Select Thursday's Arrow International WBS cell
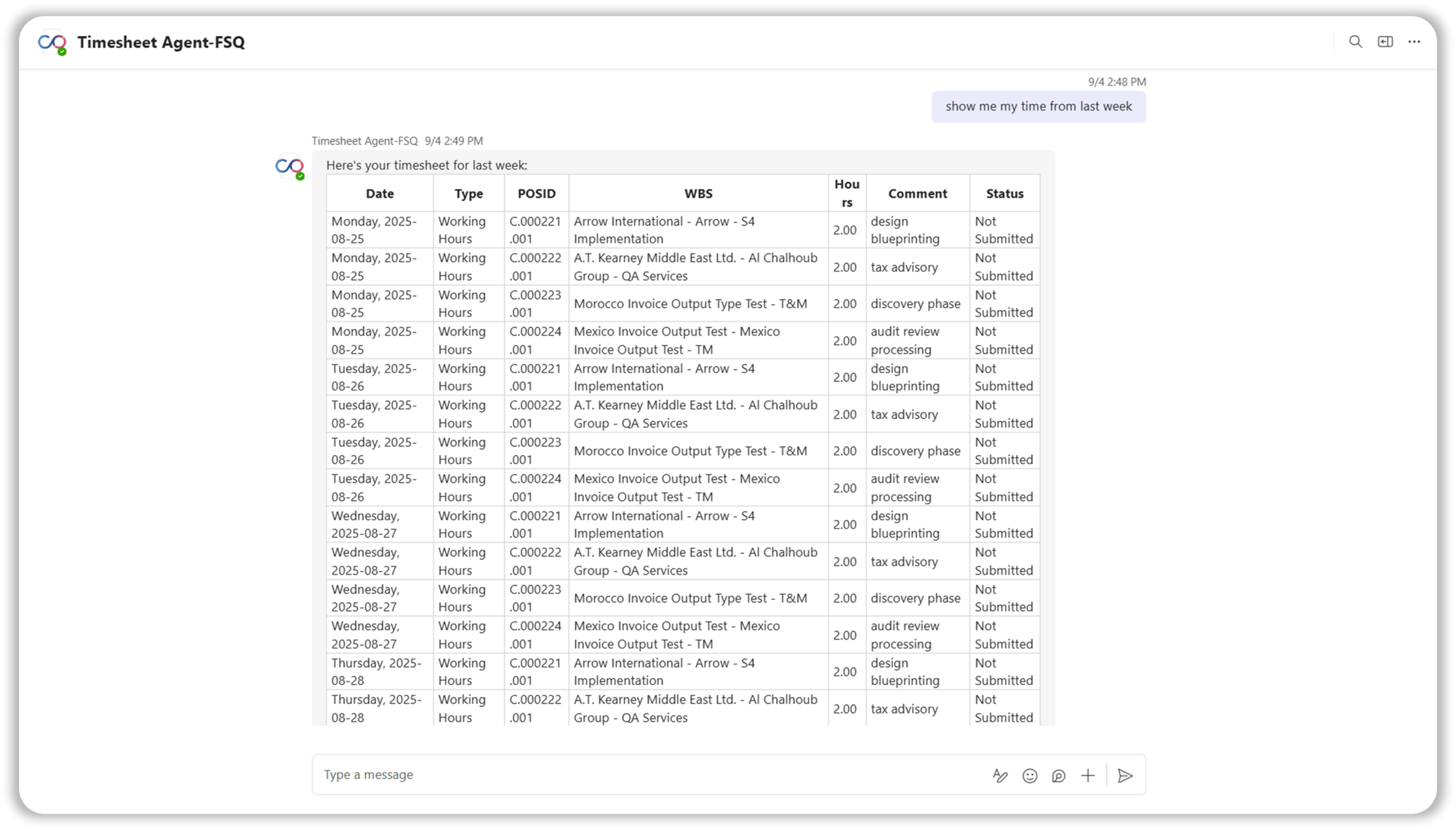 pyautogui.click(x=698, y=671)
